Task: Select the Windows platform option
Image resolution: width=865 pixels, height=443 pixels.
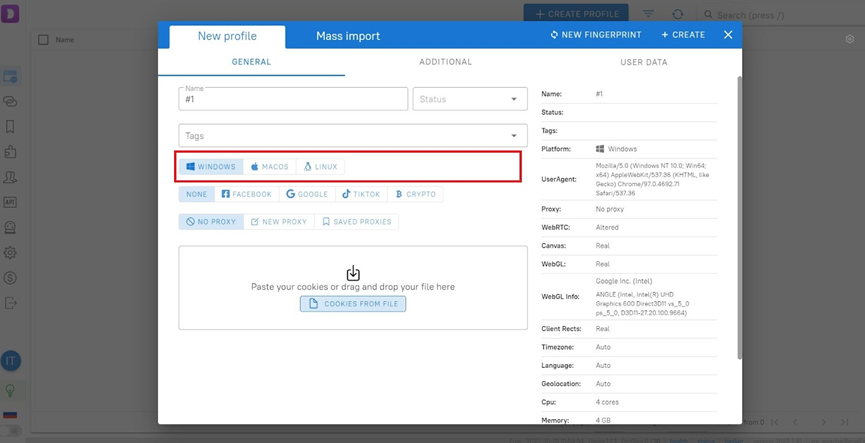Action: coord(211,167)
